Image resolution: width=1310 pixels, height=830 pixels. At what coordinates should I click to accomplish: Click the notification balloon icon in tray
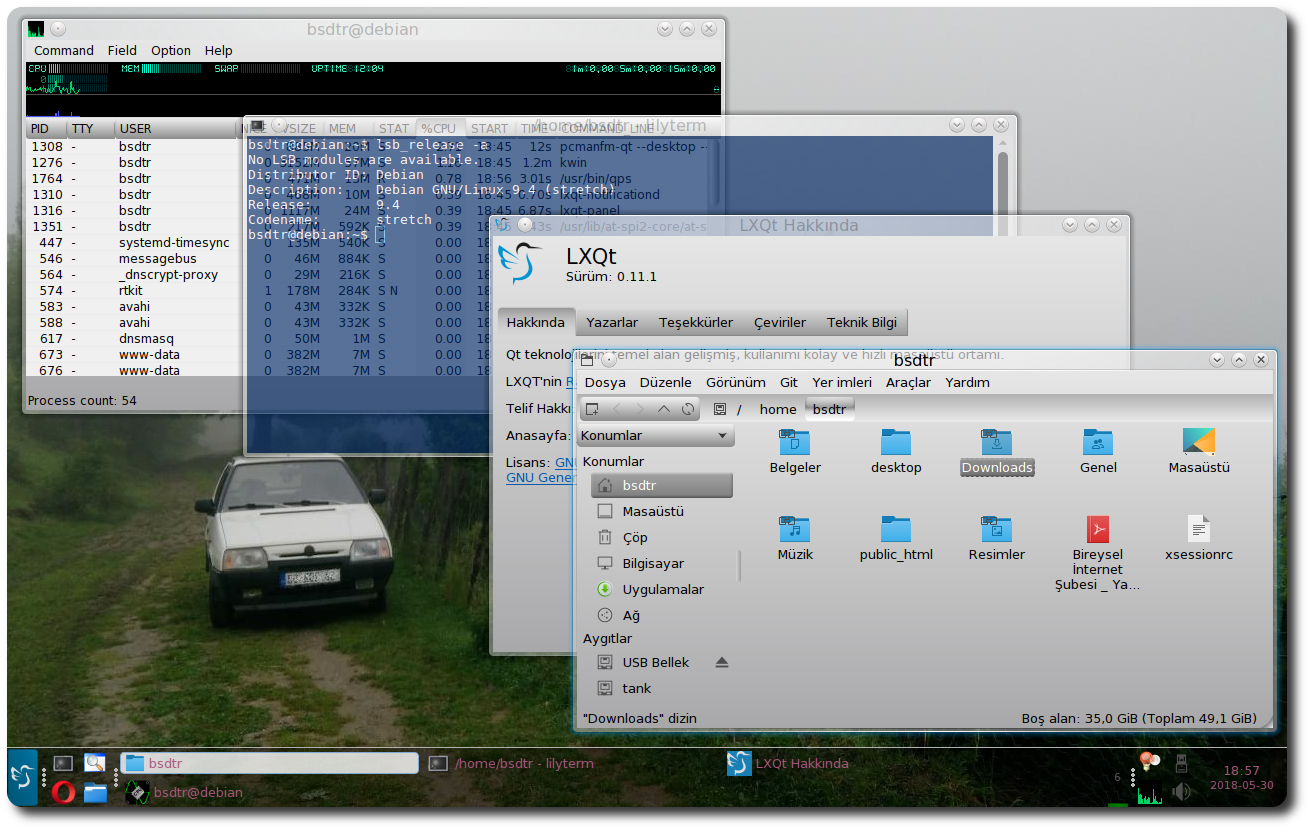pyautogui.click(x=1149, y=762)
